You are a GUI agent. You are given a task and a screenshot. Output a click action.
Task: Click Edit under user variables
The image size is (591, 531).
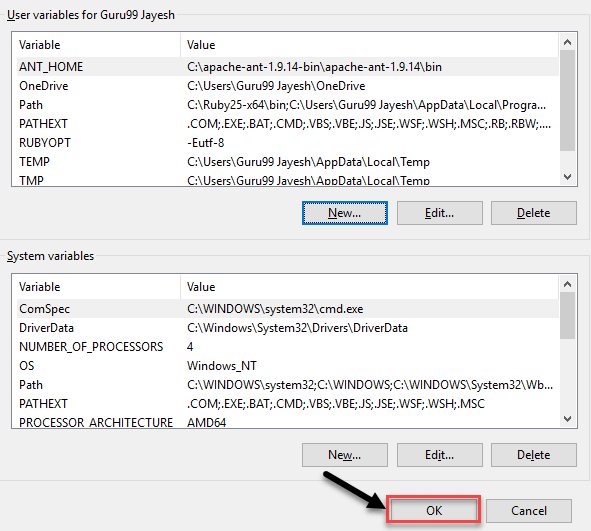click(439, 213)
